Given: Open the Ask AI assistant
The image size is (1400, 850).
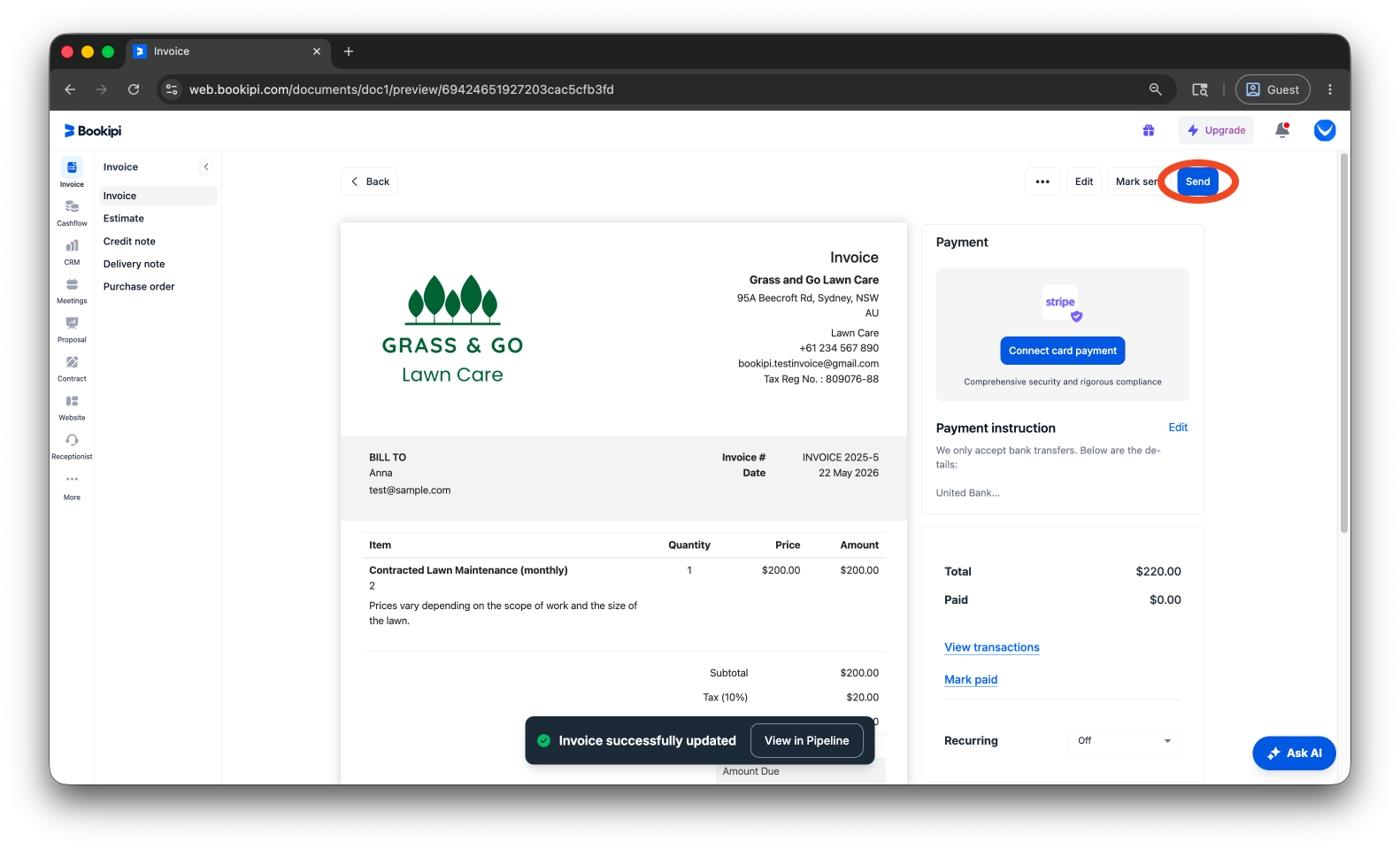Looking at the screenshot, I should coord(1295,753).
